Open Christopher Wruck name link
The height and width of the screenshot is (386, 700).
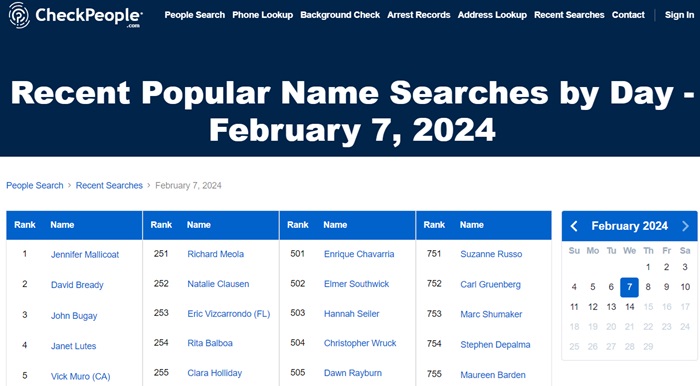[360, 343]
